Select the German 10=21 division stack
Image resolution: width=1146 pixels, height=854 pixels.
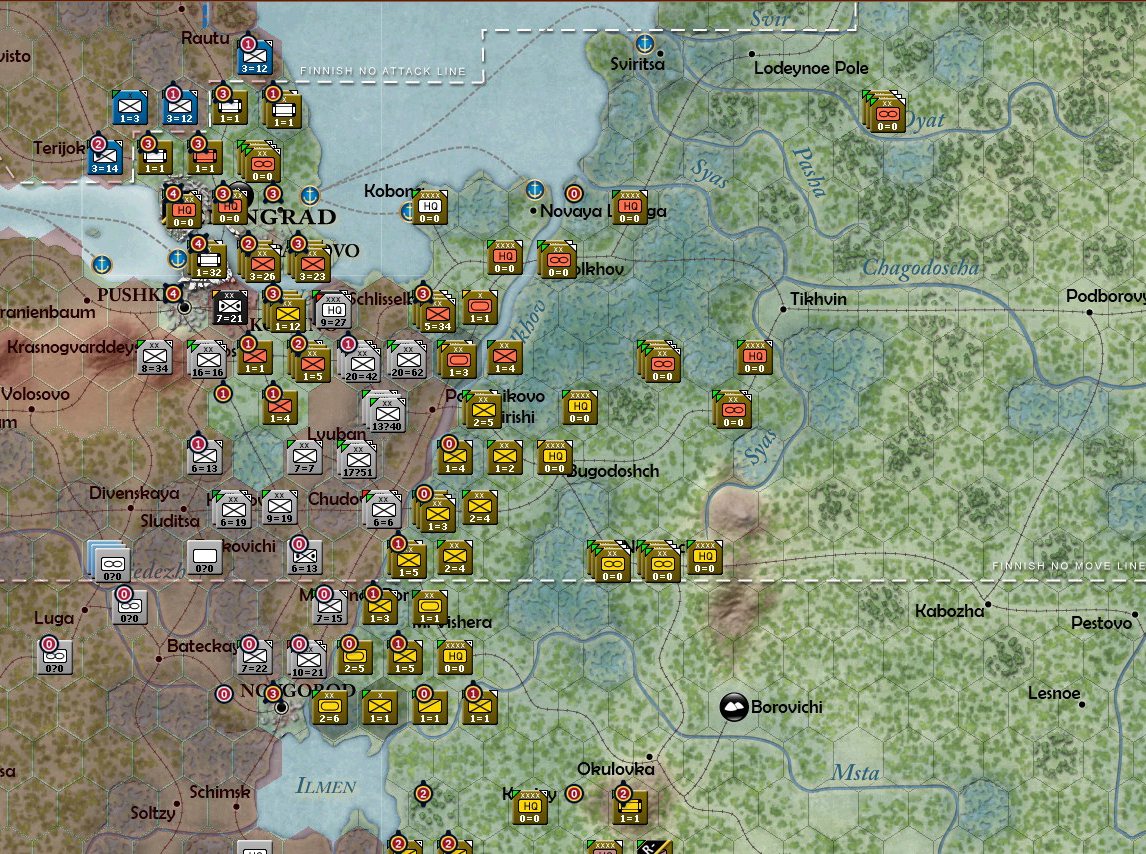click(x=308, y=660)
